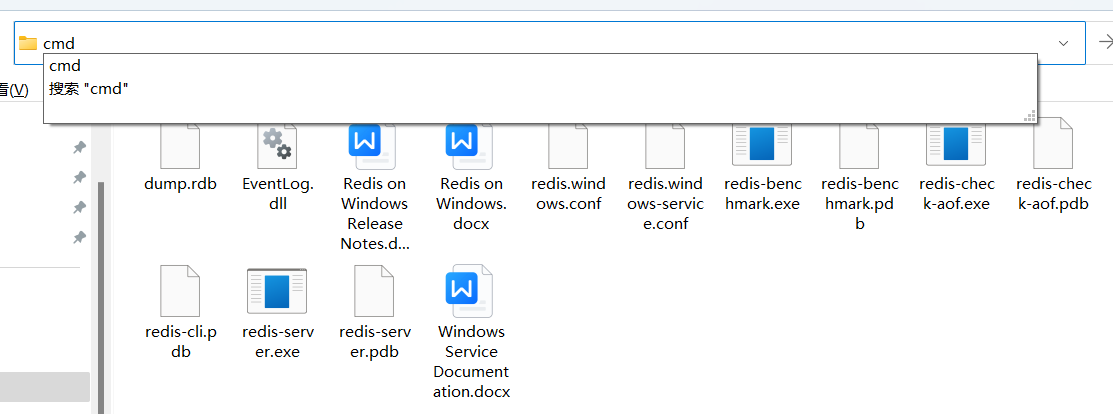
Task: Click the folder icon in the address bar
Action: pyautogui.click(x=28, y=43)
